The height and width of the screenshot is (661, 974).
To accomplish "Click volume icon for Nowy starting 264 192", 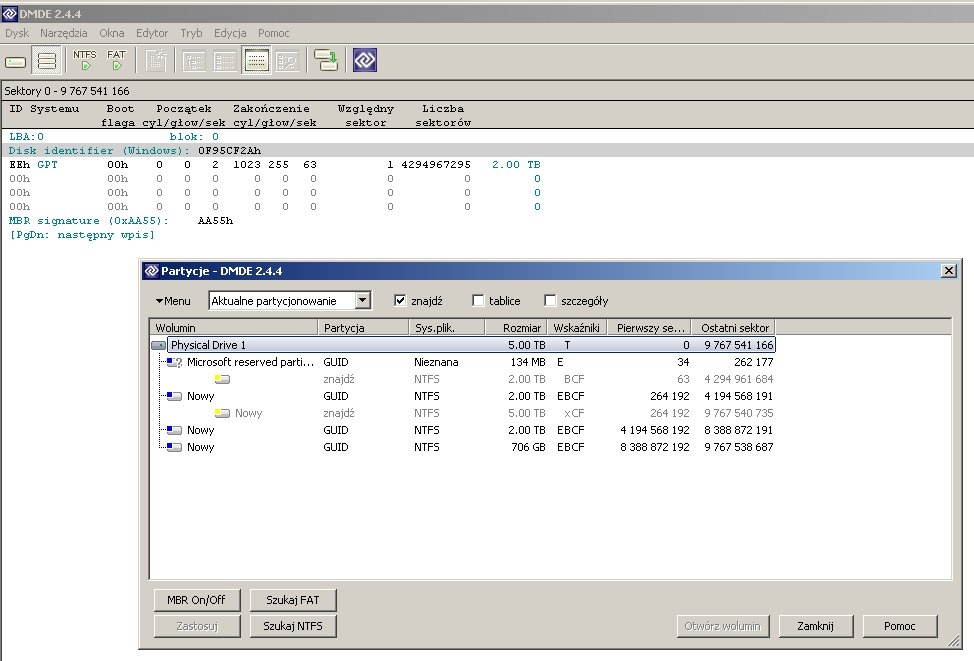I will click(175, 396).
